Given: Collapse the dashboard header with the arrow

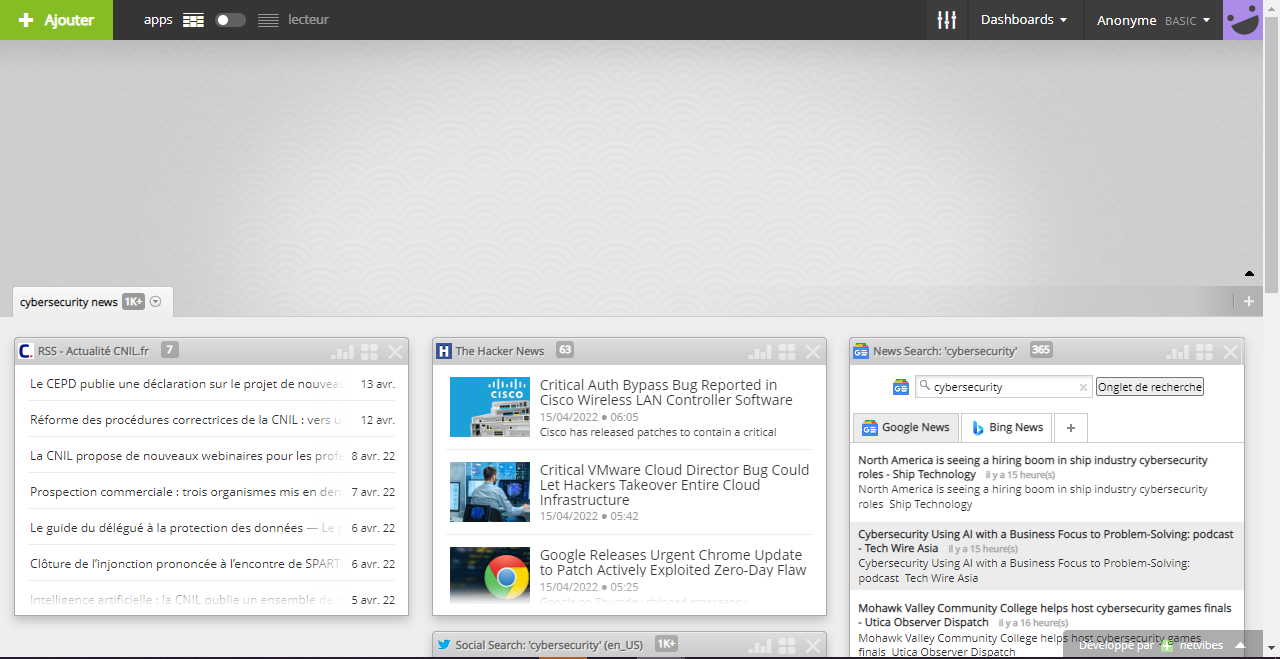Looking at the screenshot, I should pos(1249,273).
